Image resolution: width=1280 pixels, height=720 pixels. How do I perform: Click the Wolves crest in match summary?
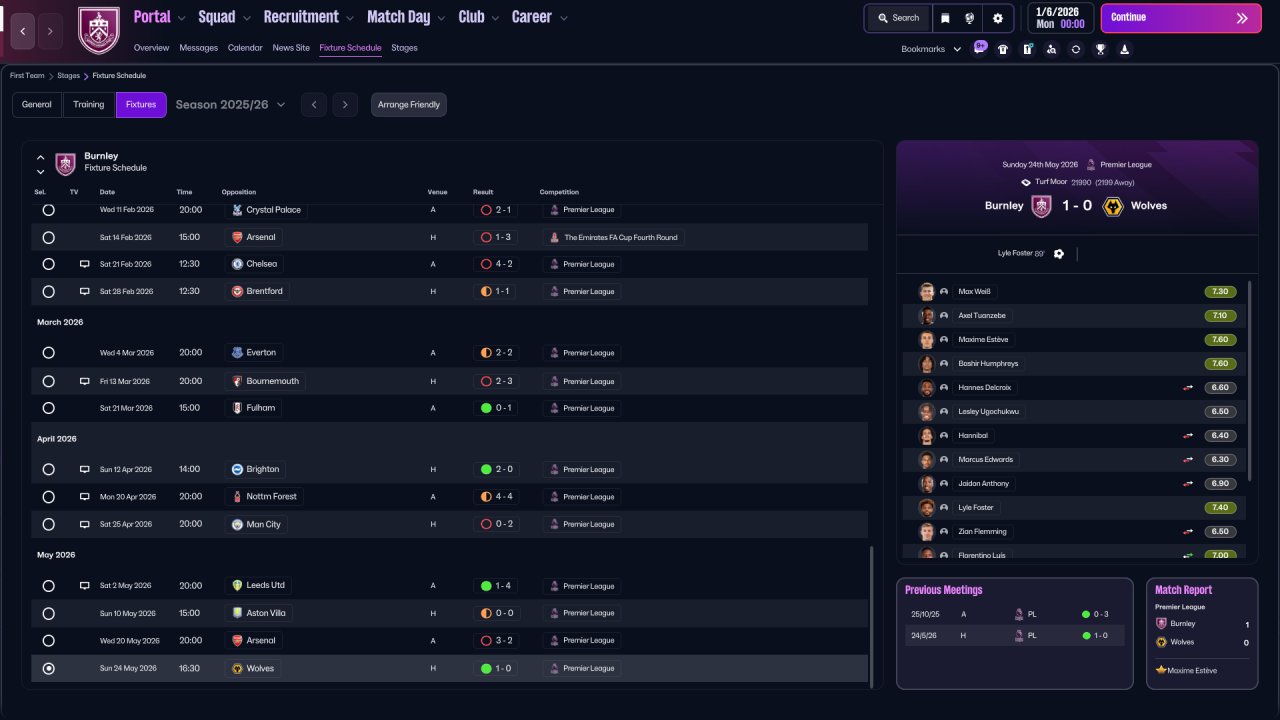[1112, 206]
